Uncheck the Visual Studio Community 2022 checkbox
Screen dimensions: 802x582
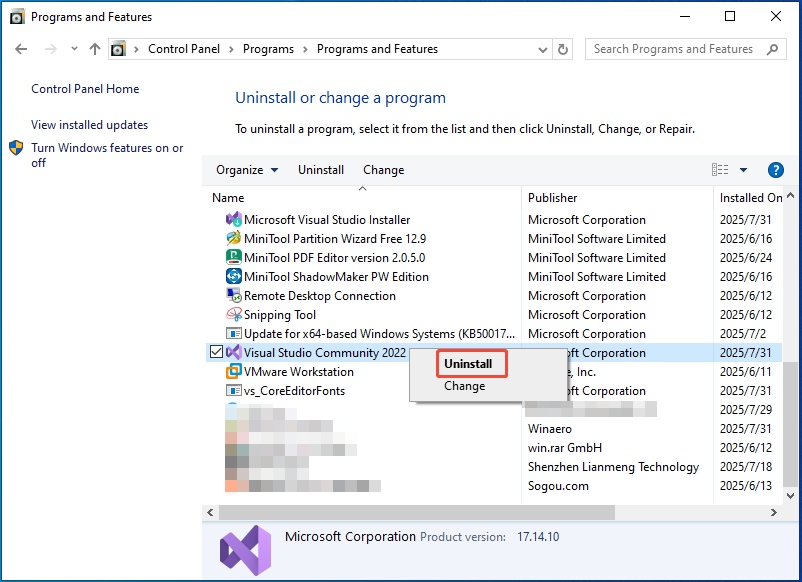click(216, 352)
